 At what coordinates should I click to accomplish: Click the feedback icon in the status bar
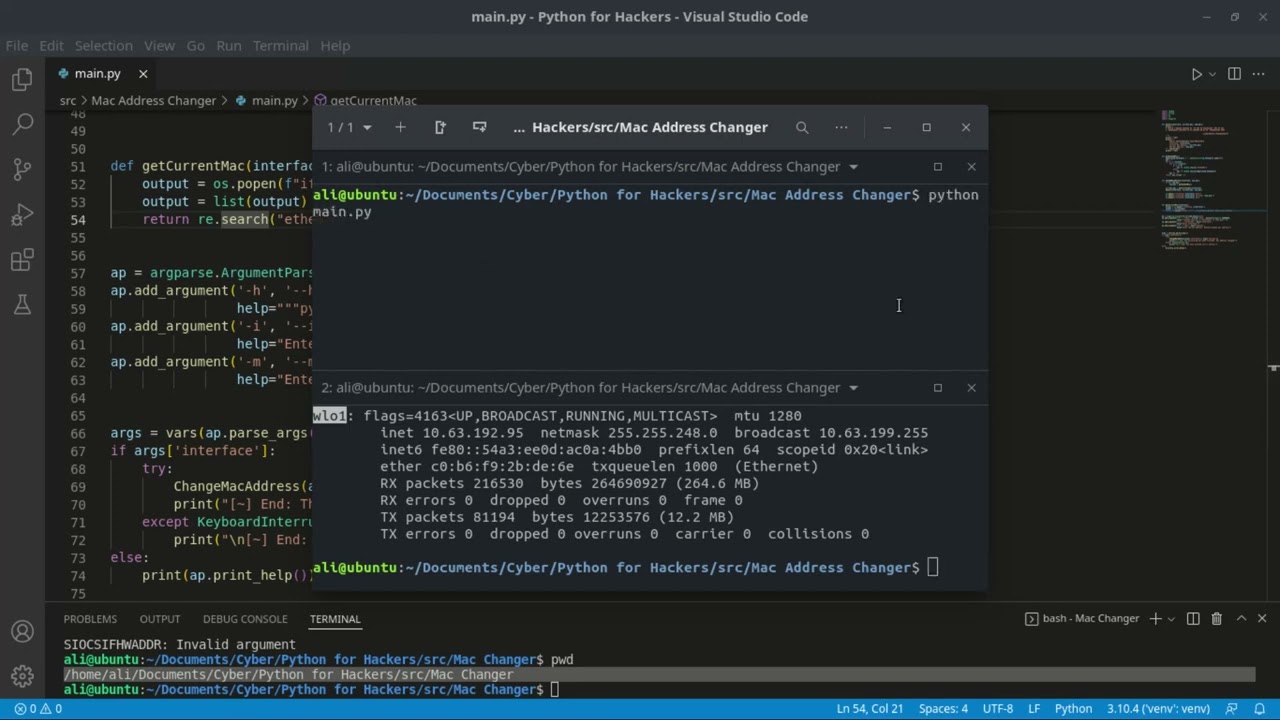[1233, 709]
